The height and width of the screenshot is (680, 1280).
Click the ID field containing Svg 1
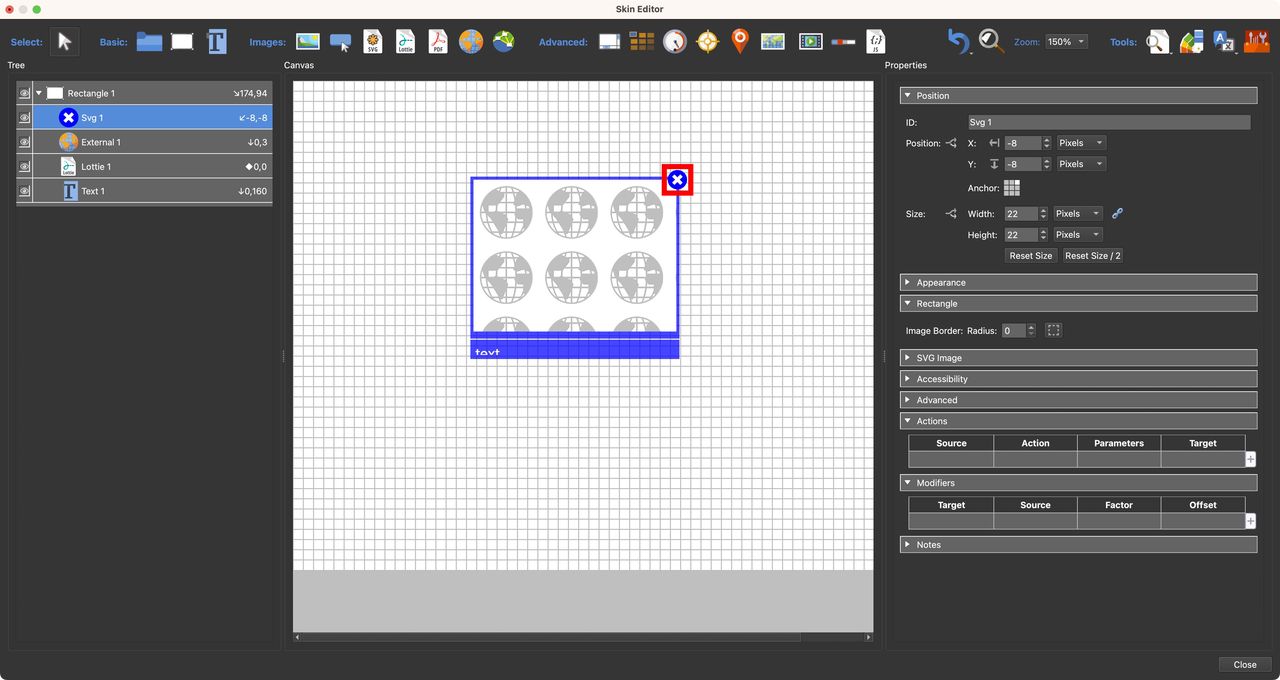coord(1108,122)
